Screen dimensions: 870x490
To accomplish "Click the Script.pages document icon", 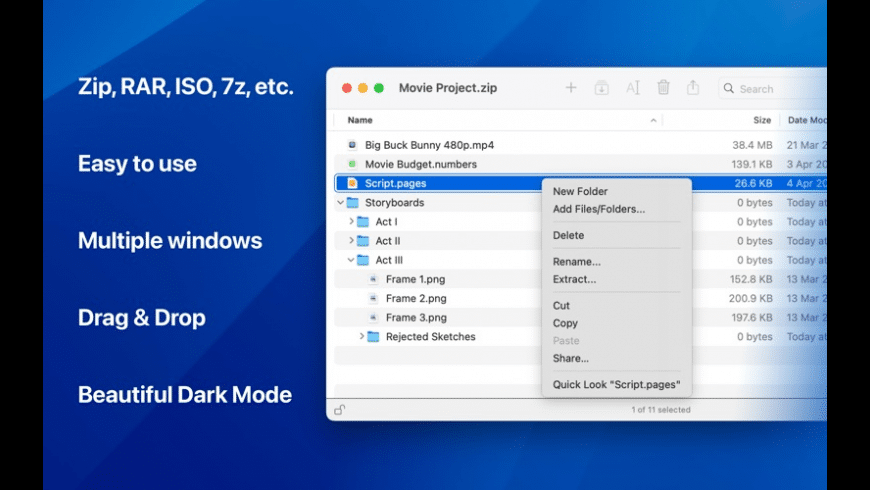I will pyautogui.click(x=352, y=183).
